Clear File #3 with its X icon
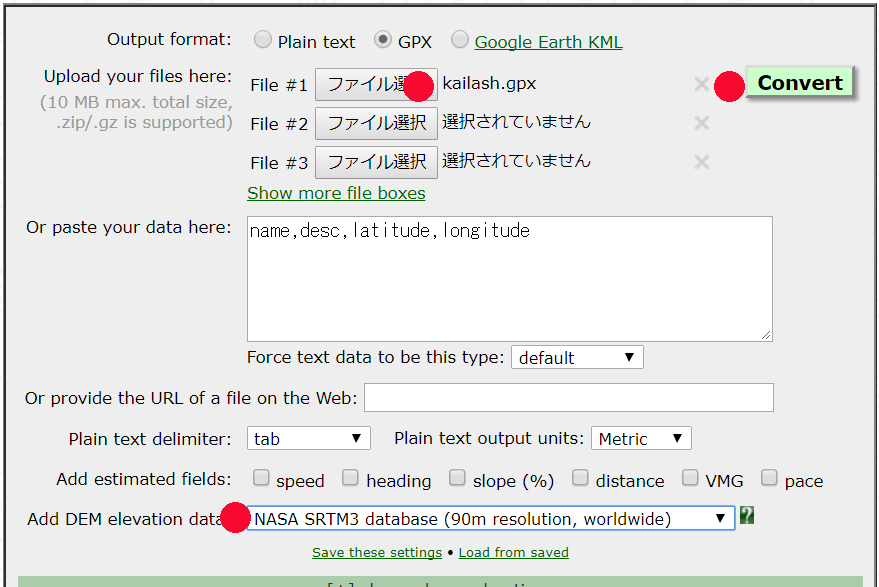Image resolution: width=879 pixels, height=587 pixels. pos(701,163)
